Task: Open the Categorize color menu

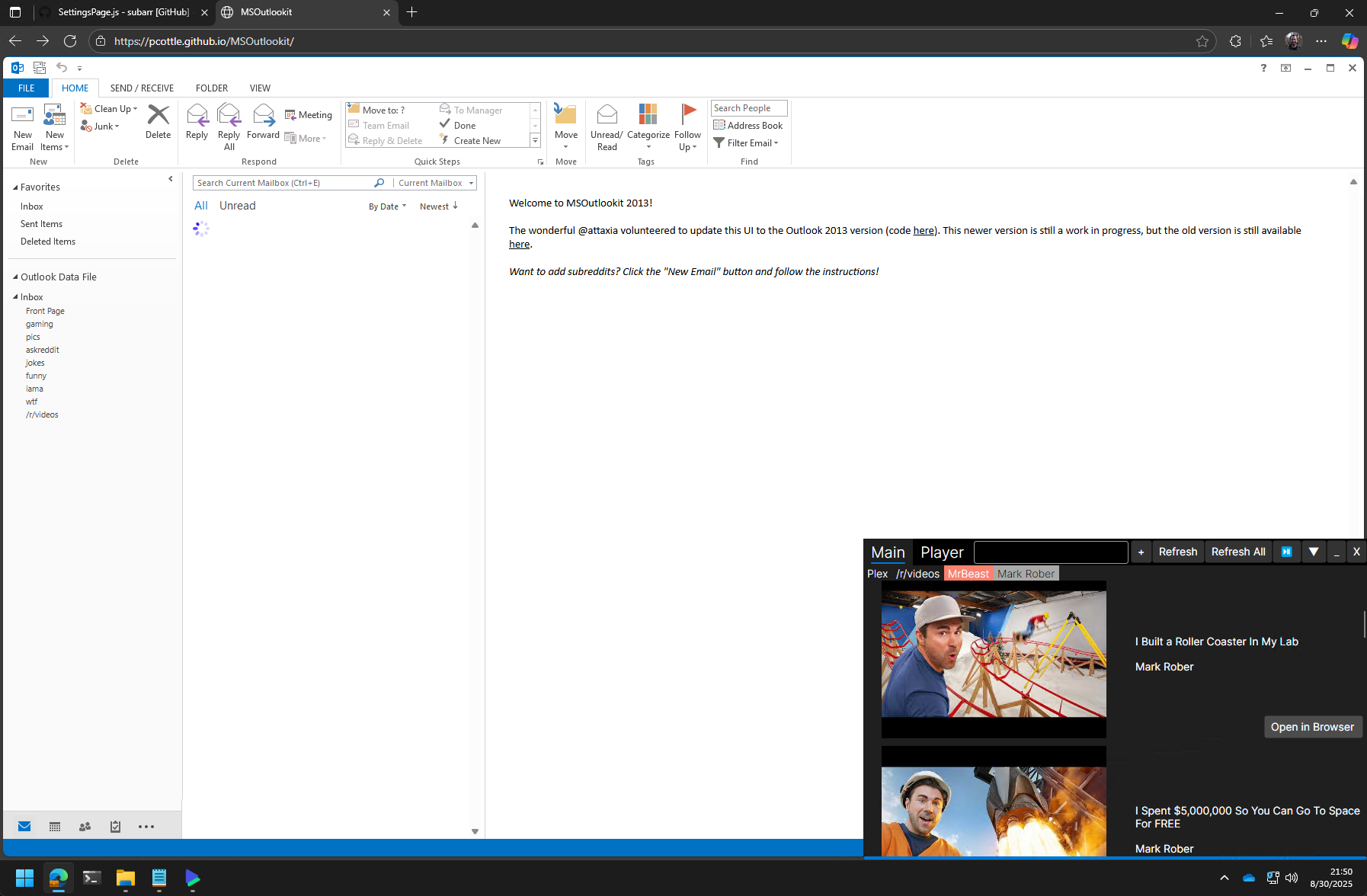Action: coord(648,127)
